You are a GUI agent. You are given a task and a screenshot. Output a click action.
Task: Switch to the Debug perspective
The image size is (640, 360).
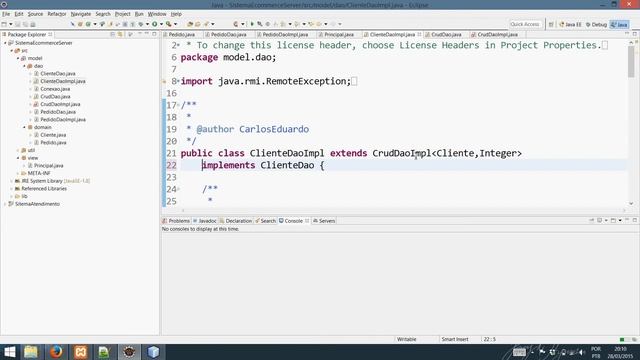point(596,24)
